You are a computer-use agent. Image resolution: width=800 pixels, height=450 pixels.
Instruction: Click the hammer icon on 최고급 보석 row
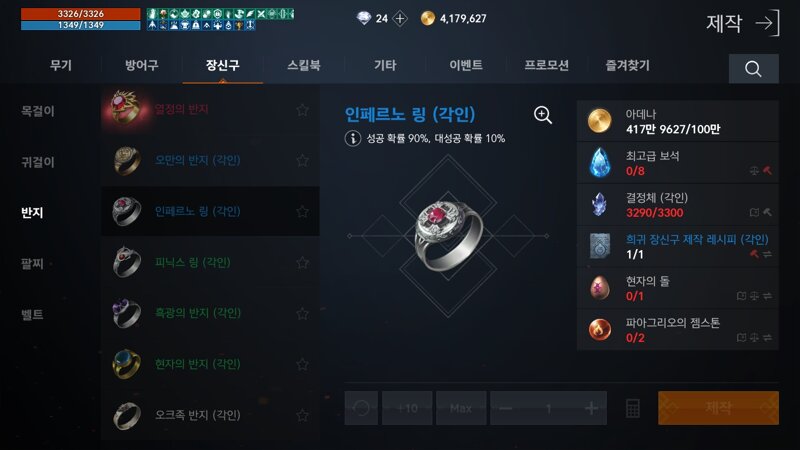767,170
